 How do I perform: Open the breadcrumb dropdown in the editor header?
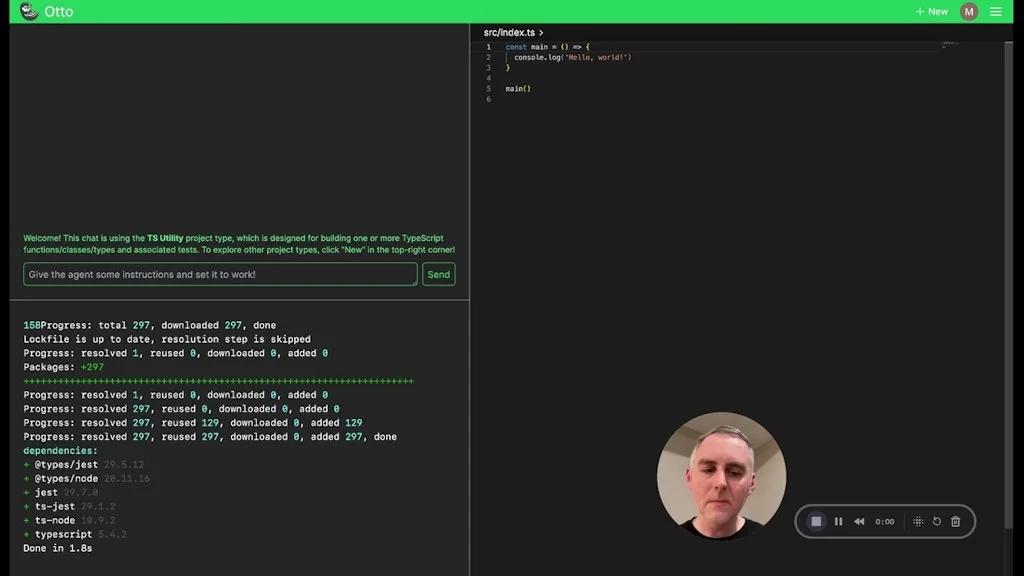point(541,31)
